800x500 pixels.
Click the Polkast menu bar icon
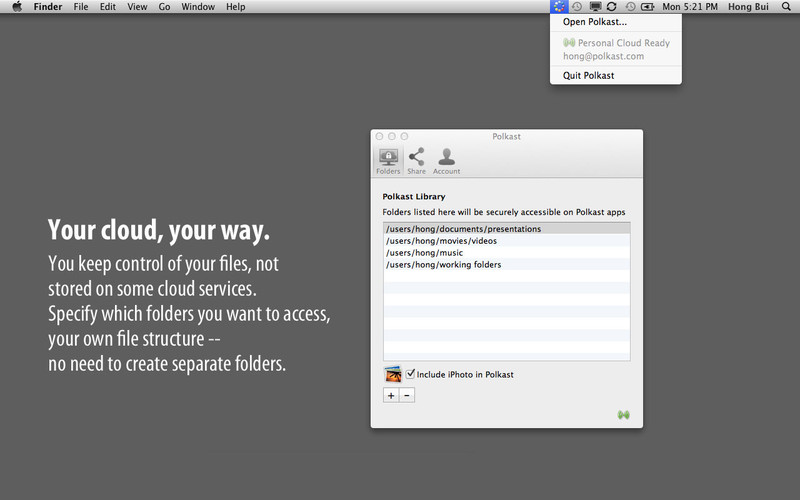point(559,7)
